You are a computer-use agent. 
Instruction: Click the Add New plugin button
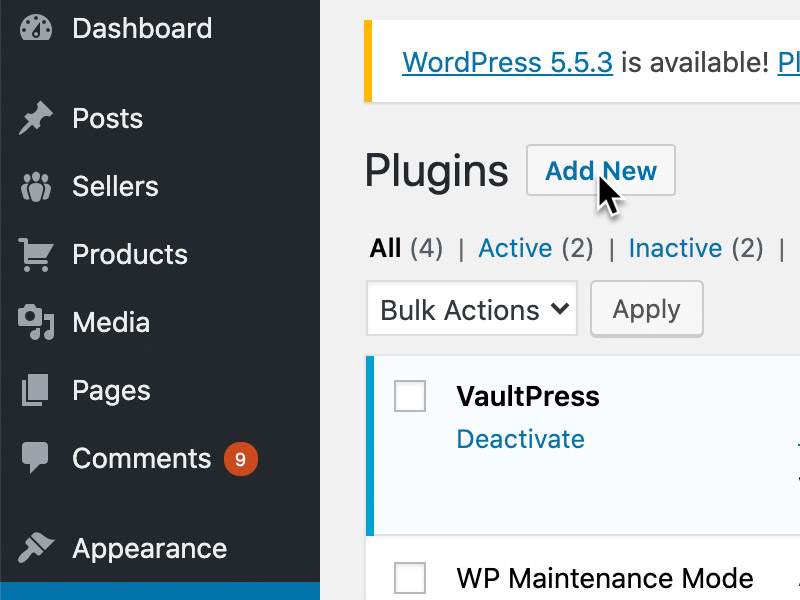[x=601, y=170]
